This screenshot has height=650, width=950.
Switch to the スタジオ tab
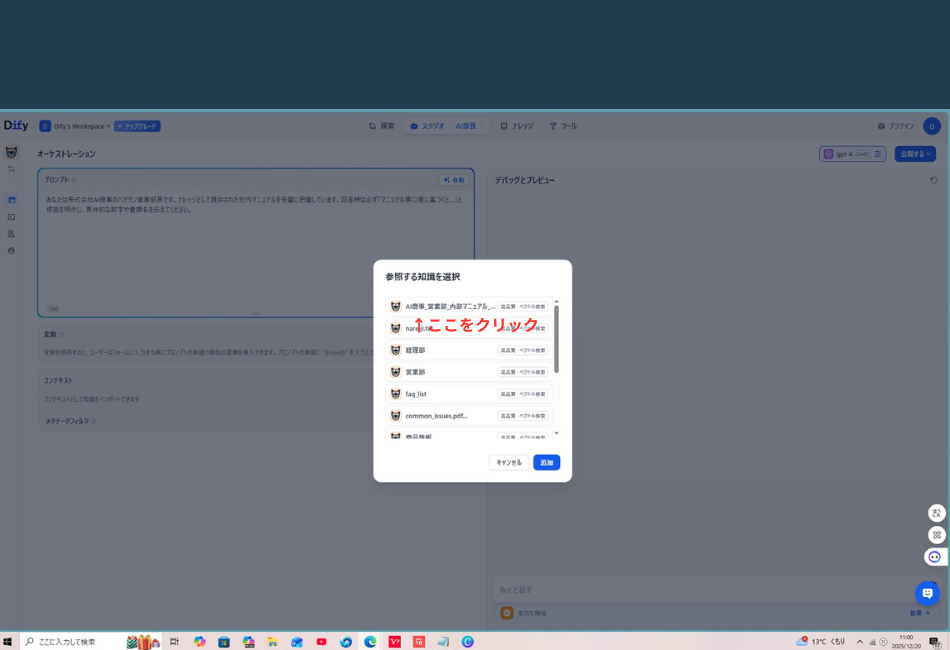pos(431,126)
